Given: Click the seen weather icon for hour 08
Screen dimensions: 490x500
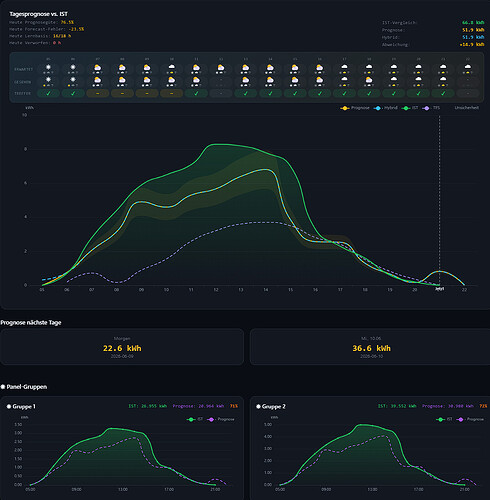Looking at the screenshot, I should pos(122,80).
